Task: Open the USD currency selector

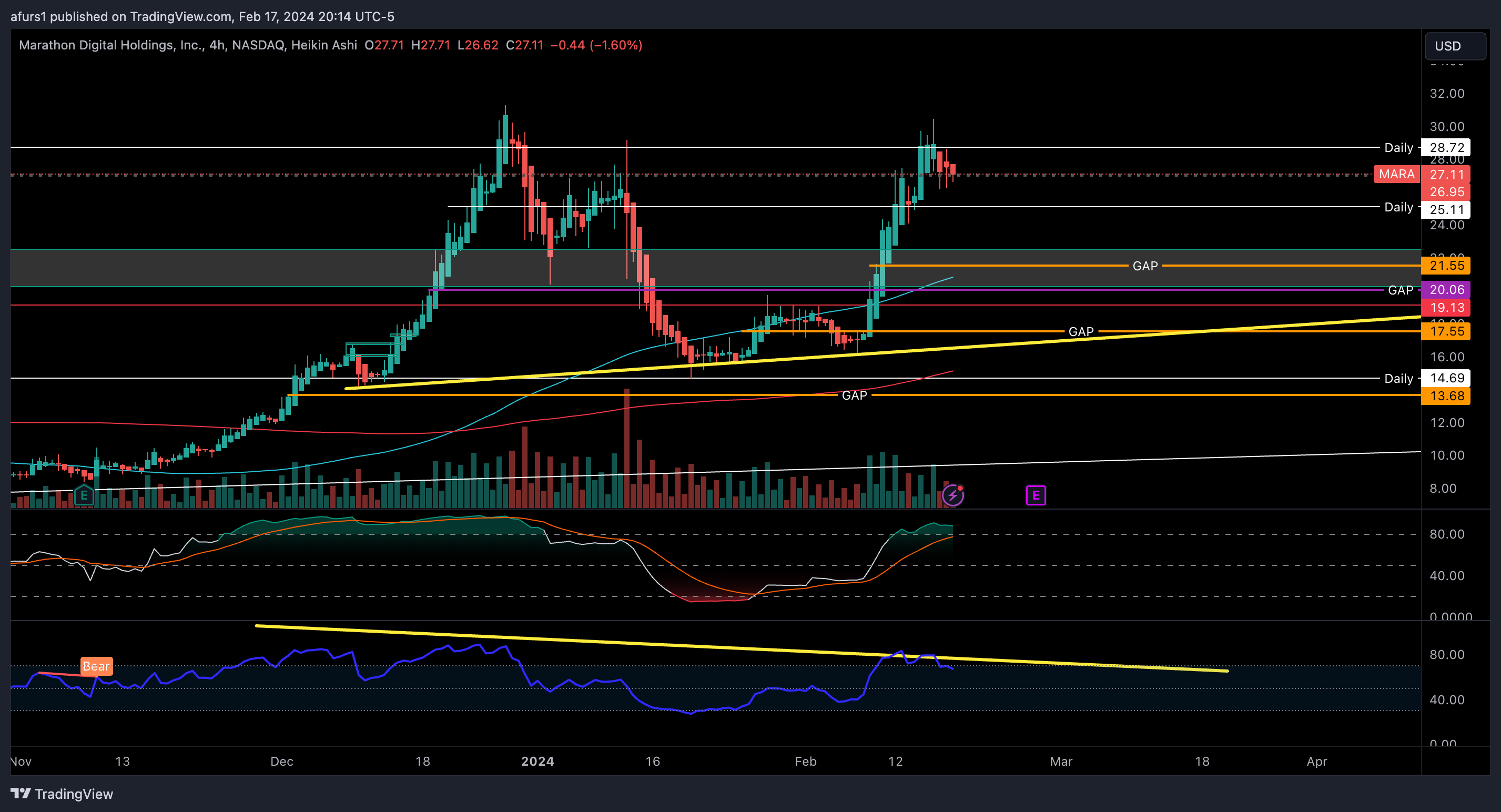Action: (x=1455, y=46)
